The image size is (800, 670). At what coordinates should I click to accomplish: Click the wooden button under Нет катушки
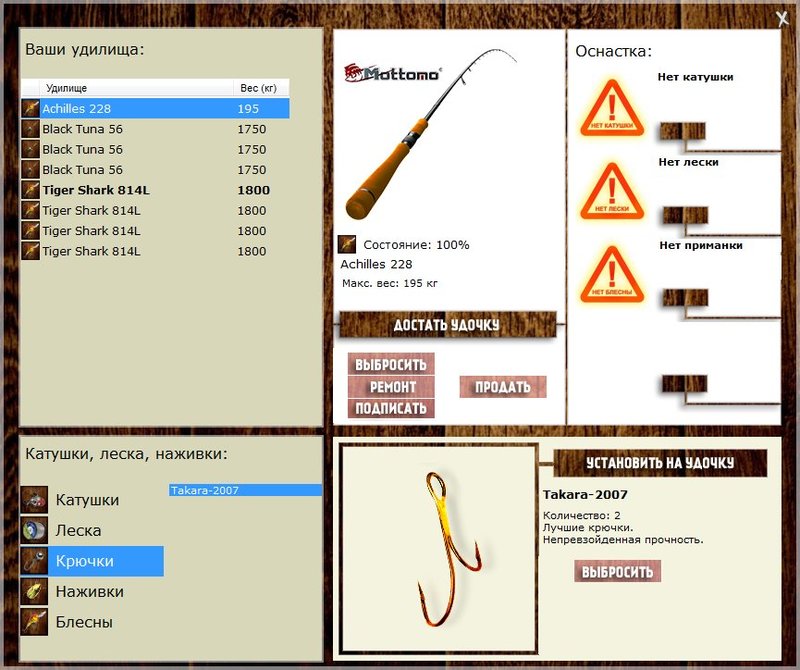point(683,131)
